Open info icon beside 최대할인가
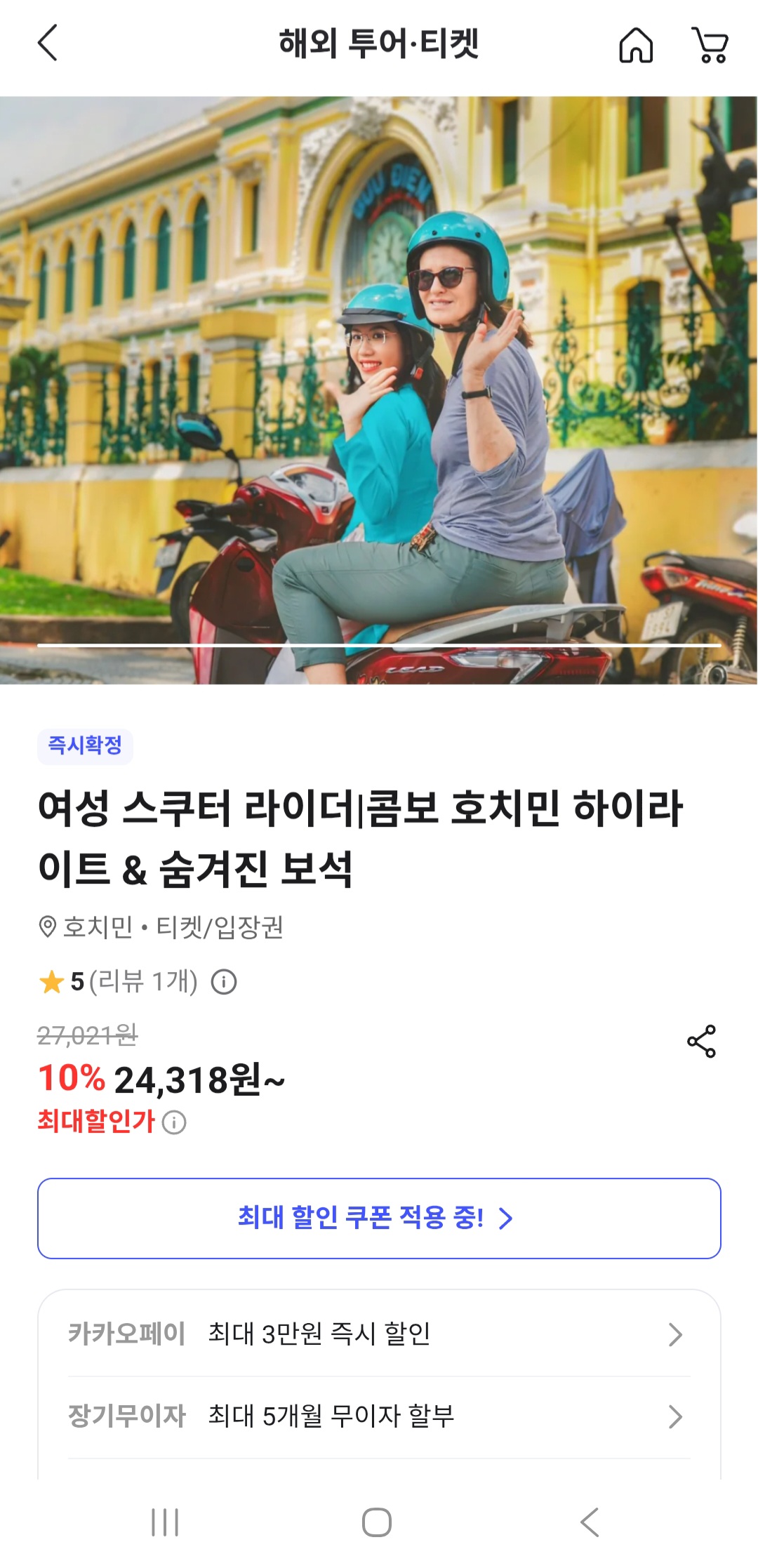Viewport: 758px width, 1568px height. tap(174, 1122)
